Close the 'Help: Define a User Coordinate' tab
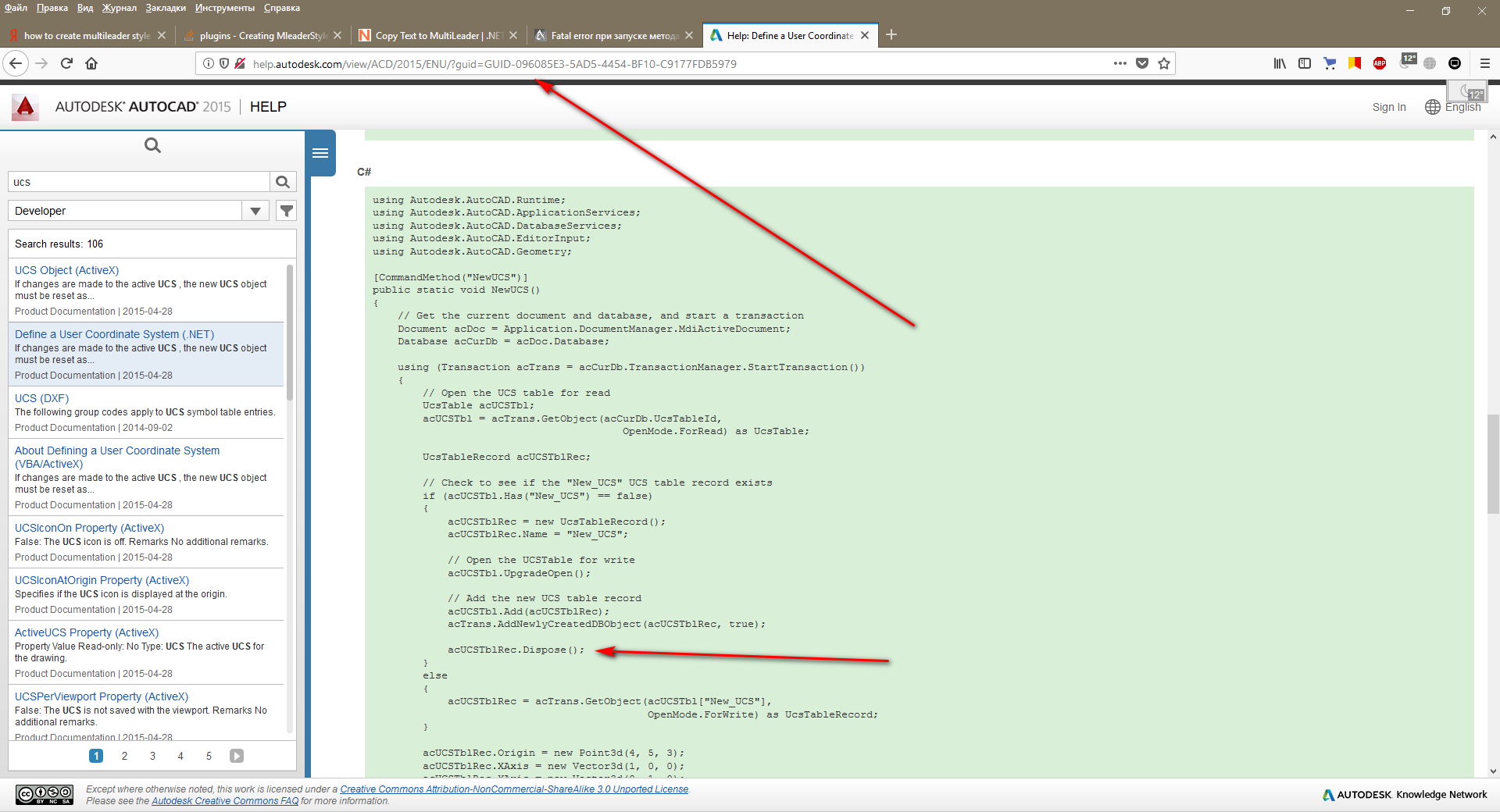This screenshot has height=812, width=1500. click(x=865, y=35)
